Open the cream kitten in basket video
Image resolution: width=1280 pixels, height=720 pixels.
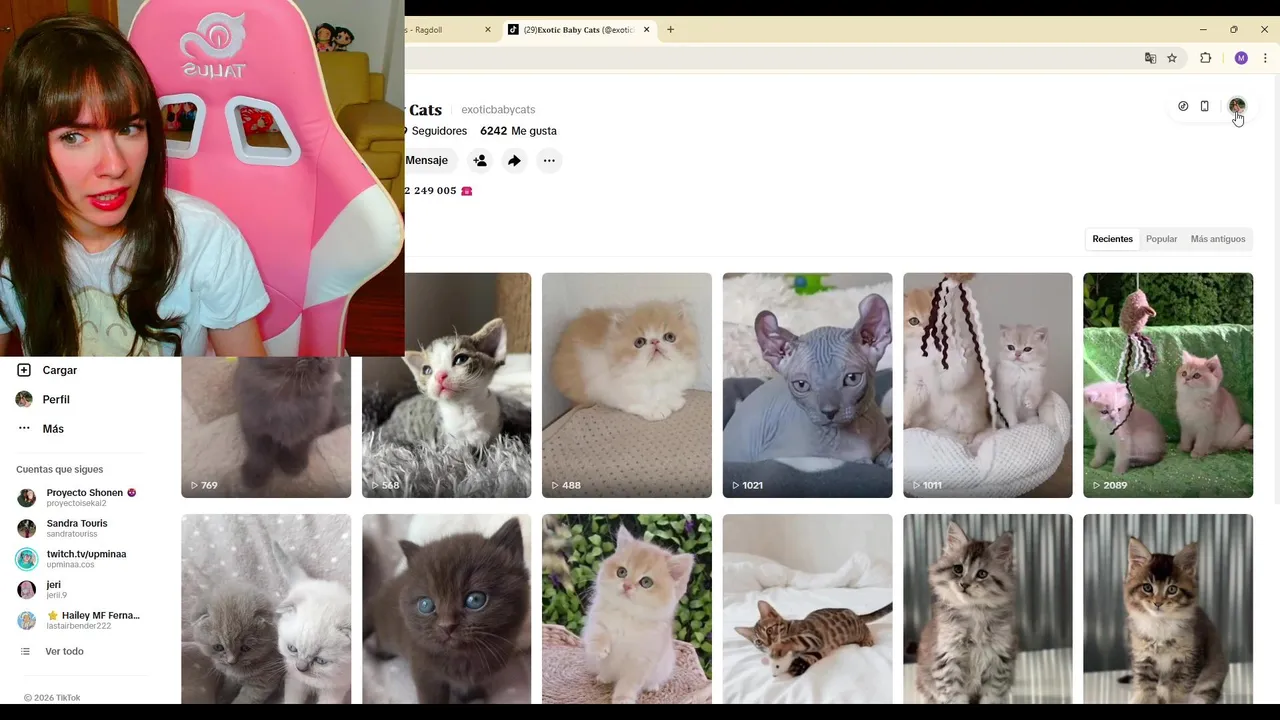[627, 609]
